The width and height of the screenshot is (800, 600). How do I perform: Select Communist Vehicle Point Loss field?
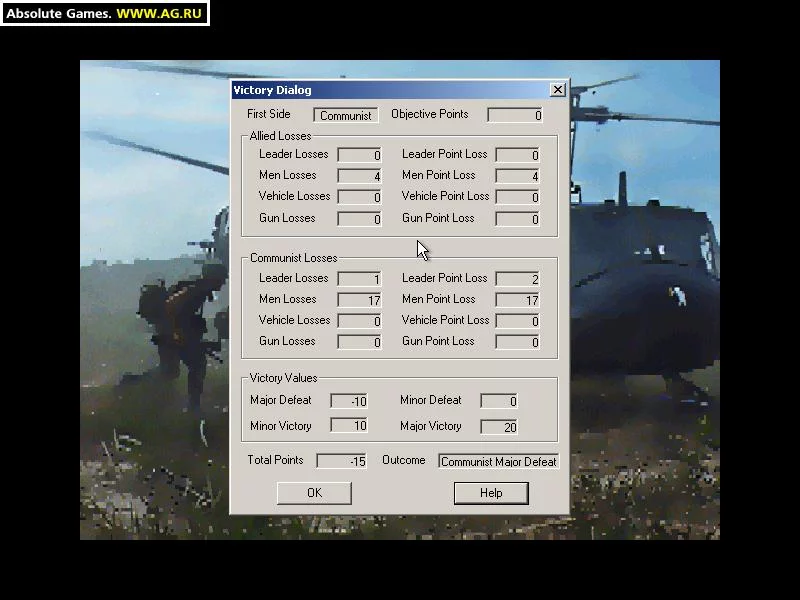517,321
